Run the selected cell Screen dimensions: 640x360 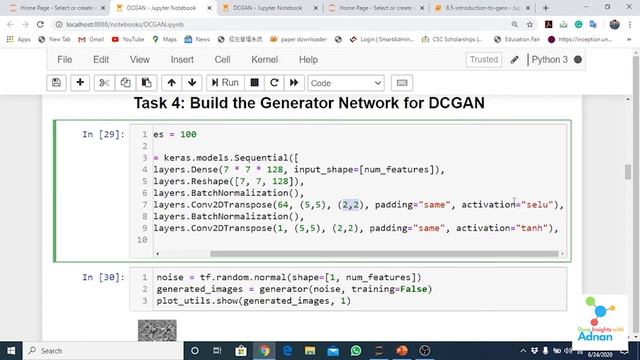pos(225,83)
